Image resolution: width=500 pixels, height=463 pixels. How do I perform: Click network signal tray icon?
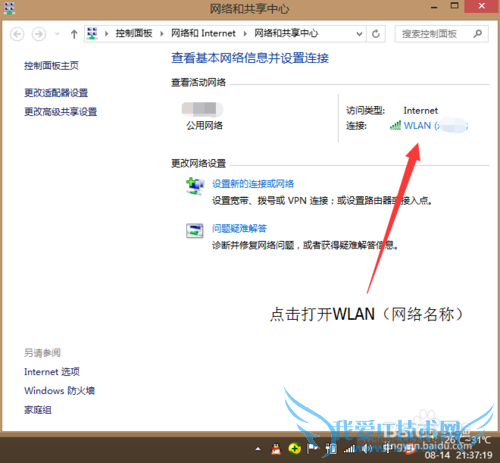coord(349,449)
